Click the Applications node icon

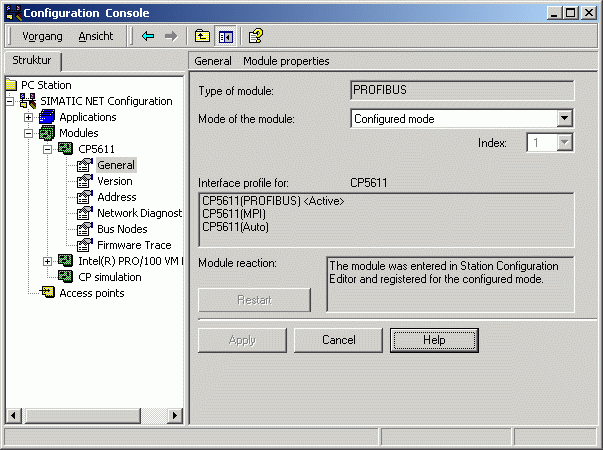47,117
